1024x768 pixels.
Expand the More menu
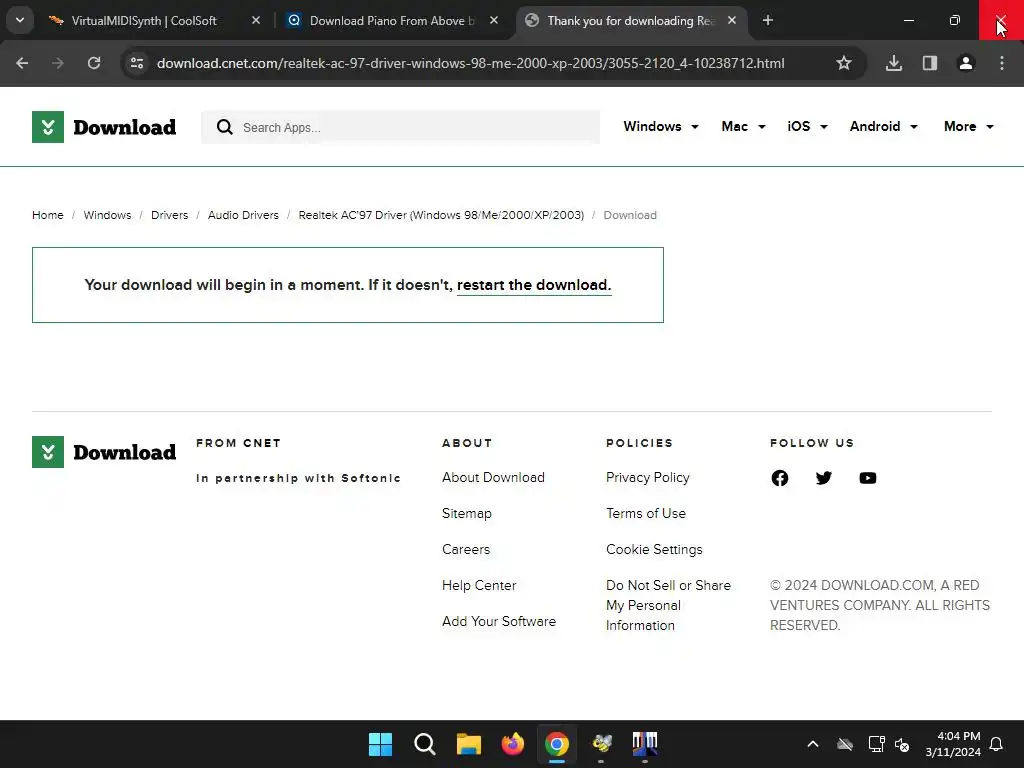tap(968, 127)
